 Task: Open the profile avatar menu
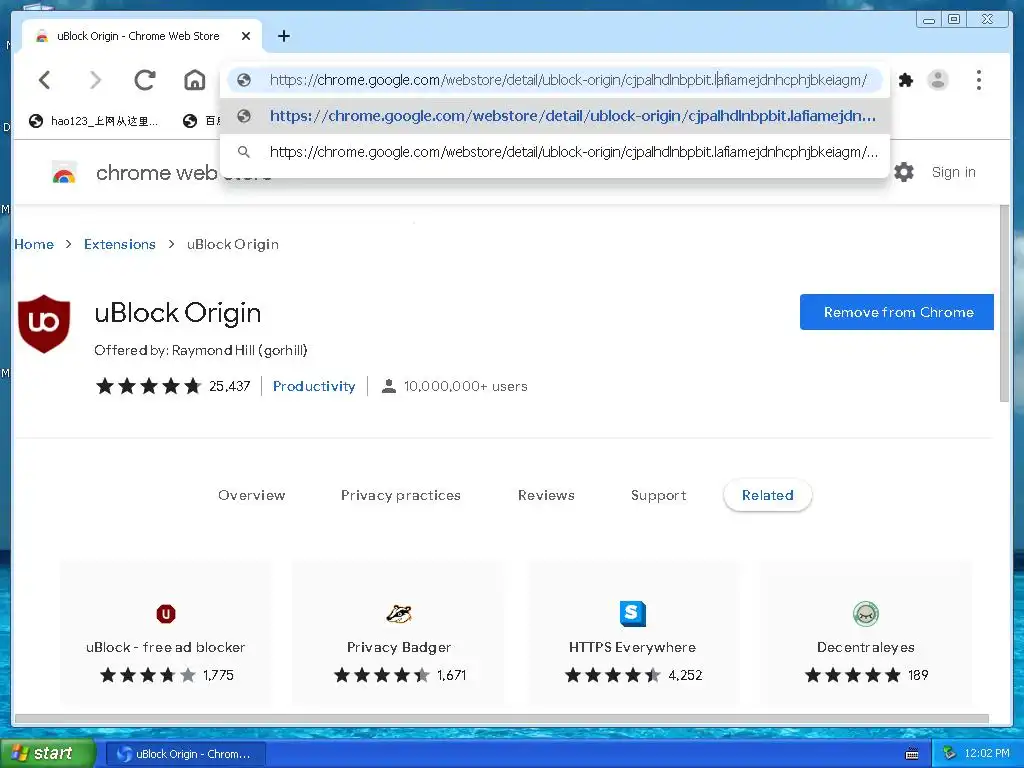(x=938, y=80)
